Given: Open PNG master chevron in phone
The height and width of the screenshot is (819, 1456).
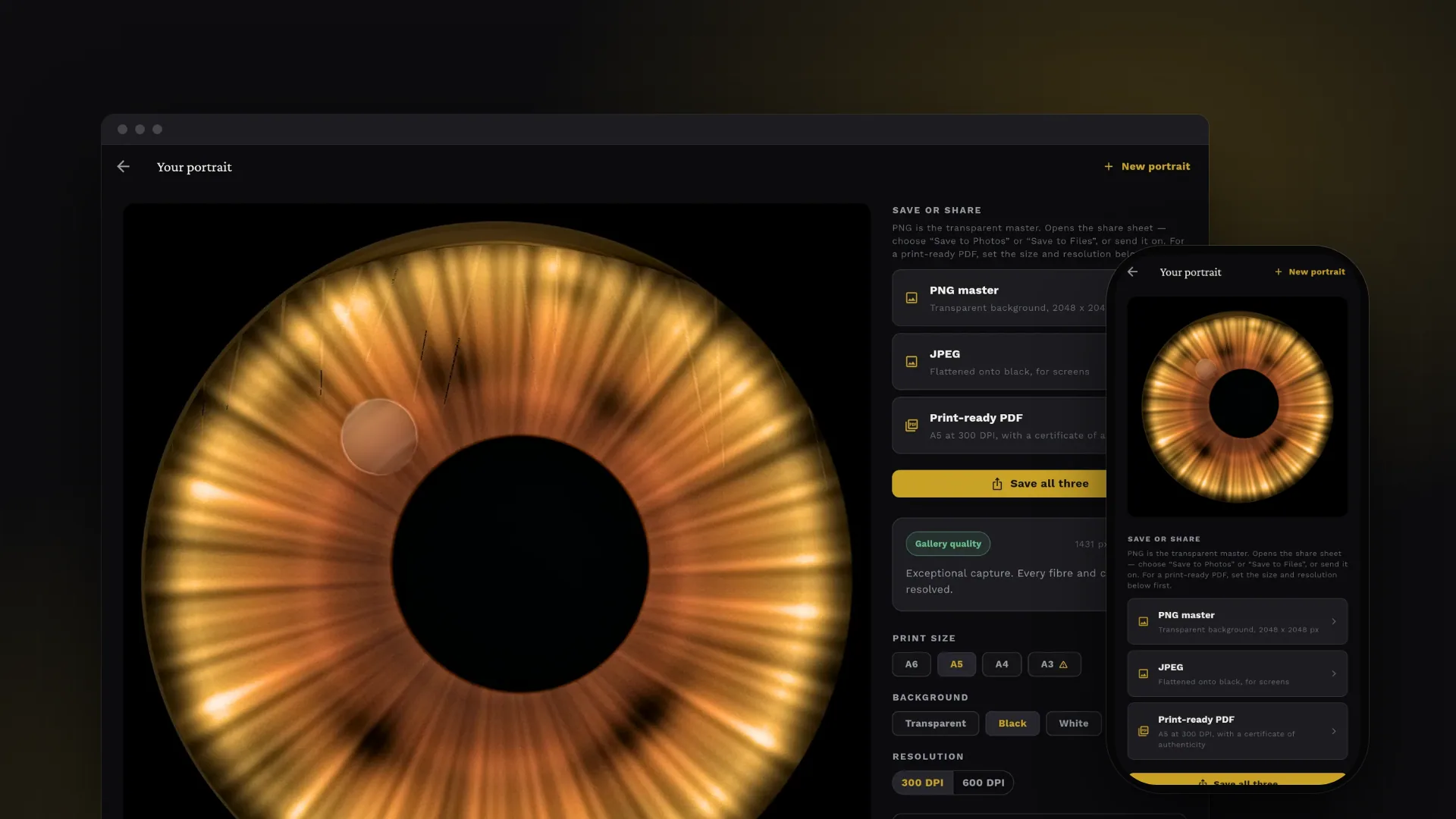Looking at the screenshot, I should click(1334, 622).
